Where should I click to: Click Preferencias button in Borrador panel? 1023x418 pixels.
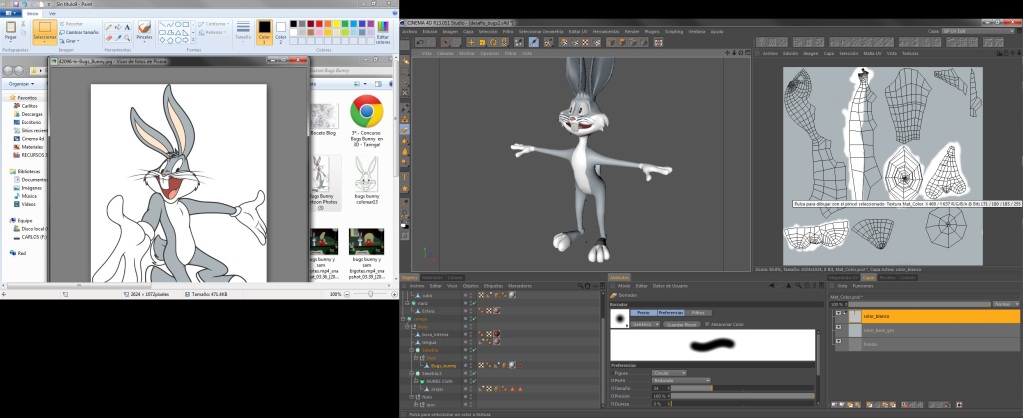pos(671,313)
